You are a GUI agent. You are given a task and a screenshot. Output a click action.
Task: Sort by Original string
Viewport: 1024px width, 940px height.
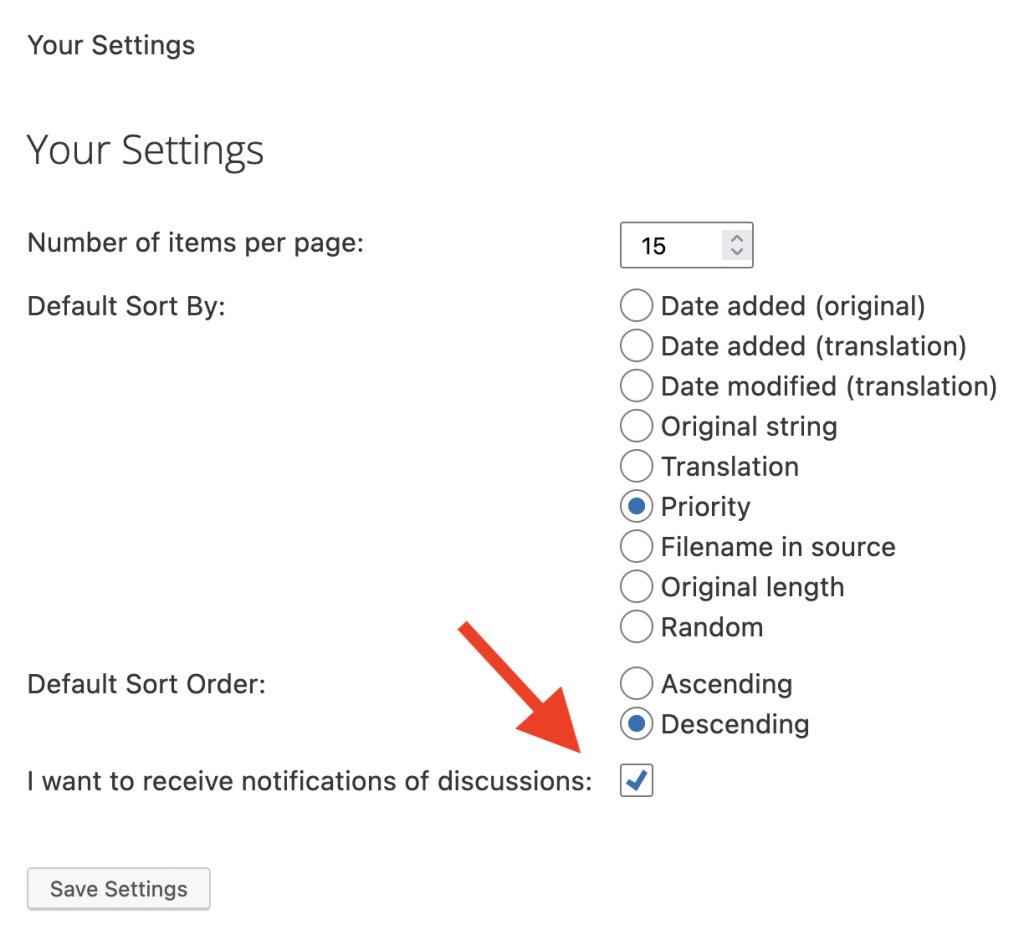click(636, 426)
